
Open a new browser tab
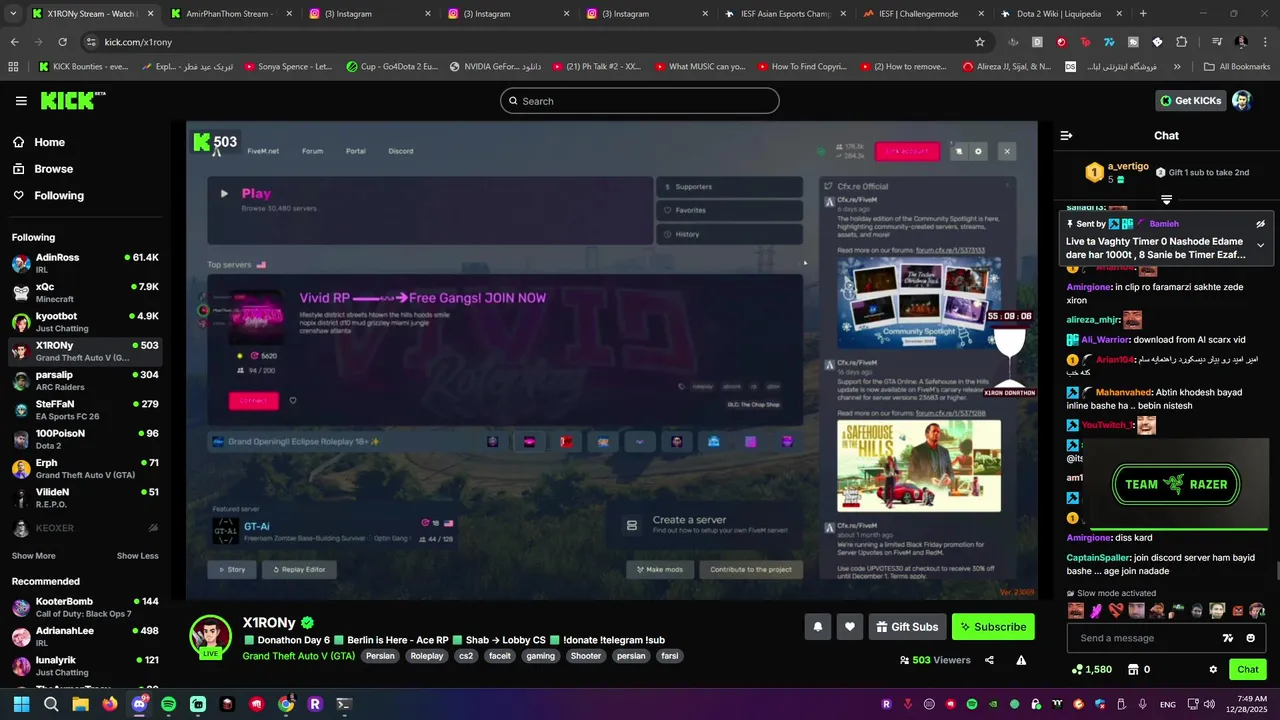click(1143, 14)
